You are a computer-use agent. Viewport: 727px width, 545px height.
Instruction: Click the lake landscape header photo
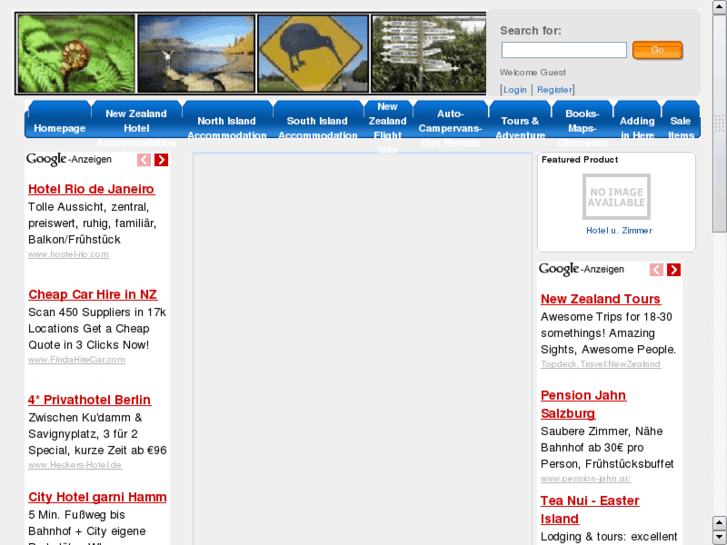tap(196, 53)
